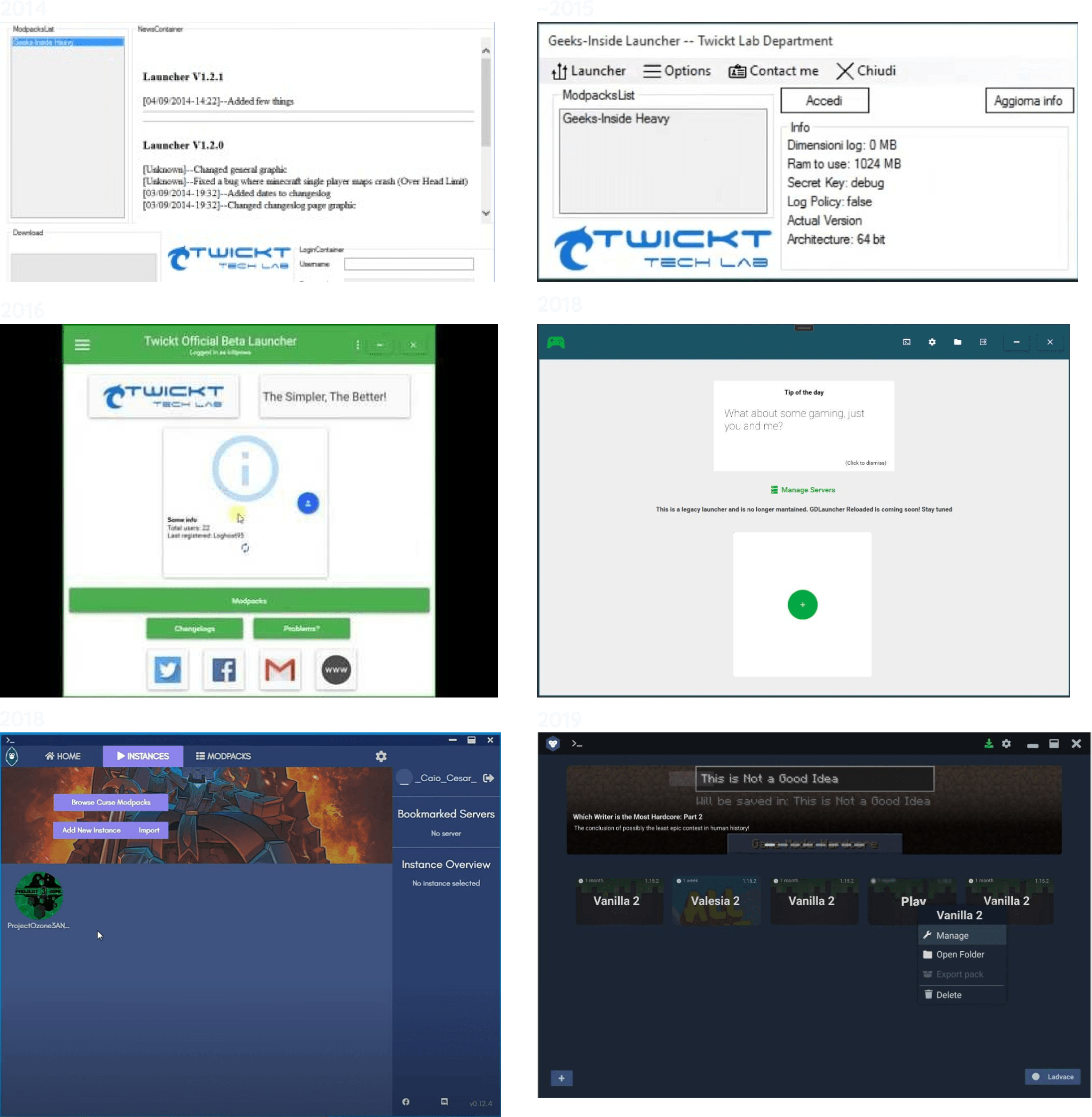Open three-dot overflow menu in Twickt Beta Launcher
The image size is (1092, 1117).
[x=358, y=344]
